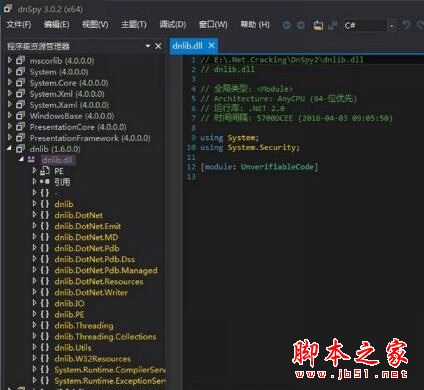Click the System.Core assembly icon

(x=21, y=83)
